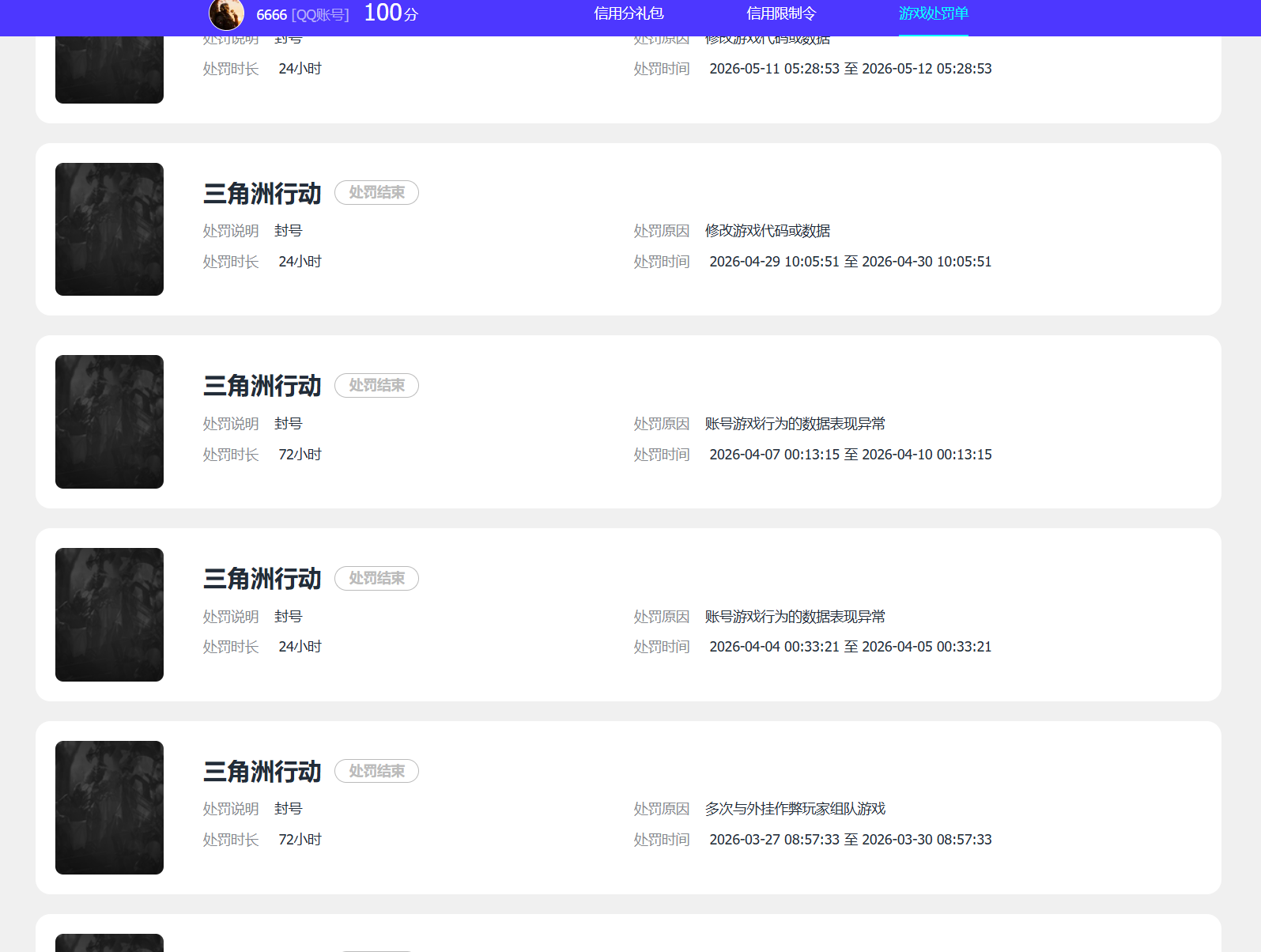Select the reason 账号游戏行为的数据表现异常 dated 2026-04-04
The width and height of the screenshot is (1261, 952).
(x=795, y=617)
